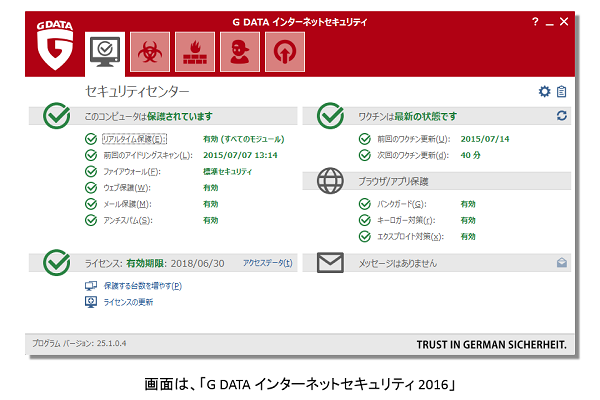
Task: Open the virus protection biohazard tab
Action: 148,50
